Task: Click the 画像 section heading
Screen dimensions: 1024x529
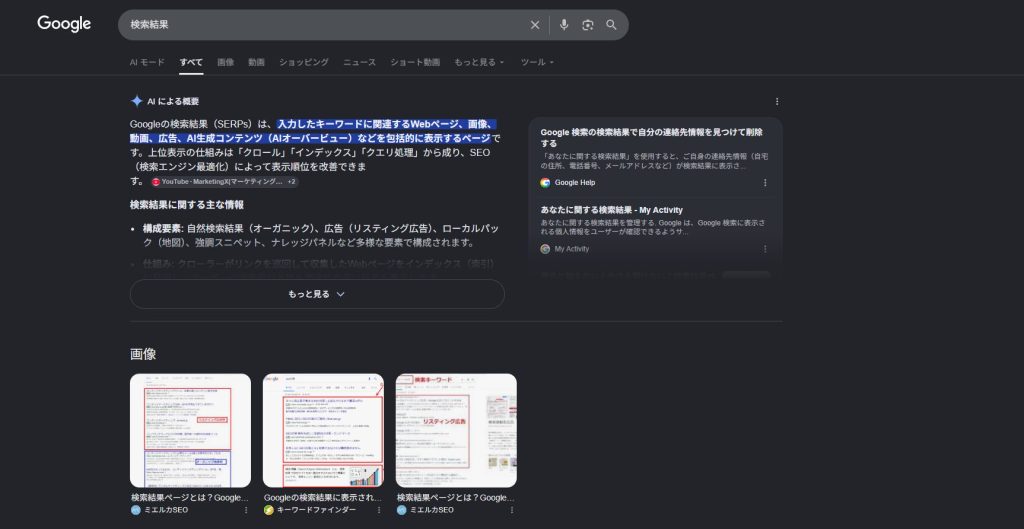Action: 143,354
